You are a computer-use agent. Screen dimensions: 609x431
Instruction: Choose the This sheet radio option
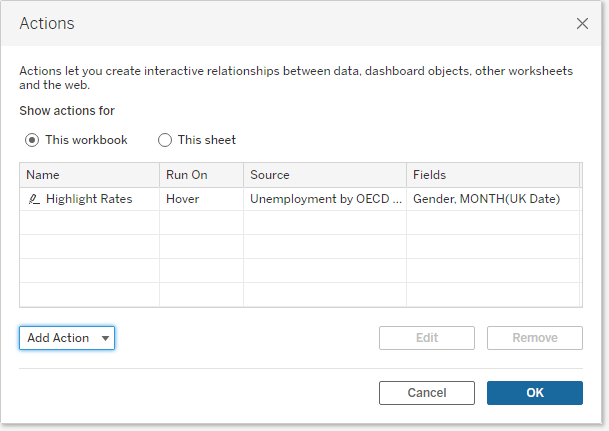point(165,140)
